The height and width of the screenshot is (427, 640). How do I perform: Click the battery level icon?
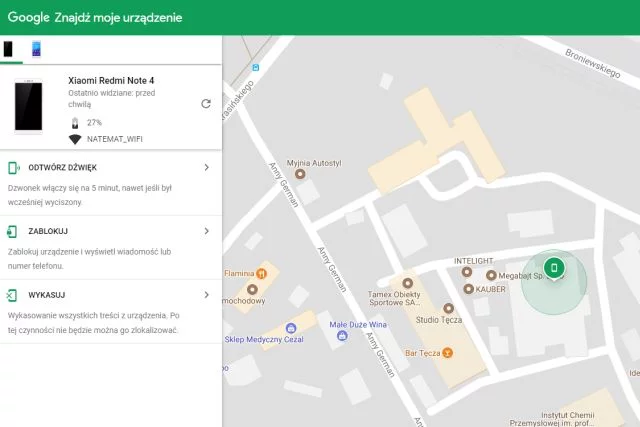pyautogui.click(x=75, y=122)
